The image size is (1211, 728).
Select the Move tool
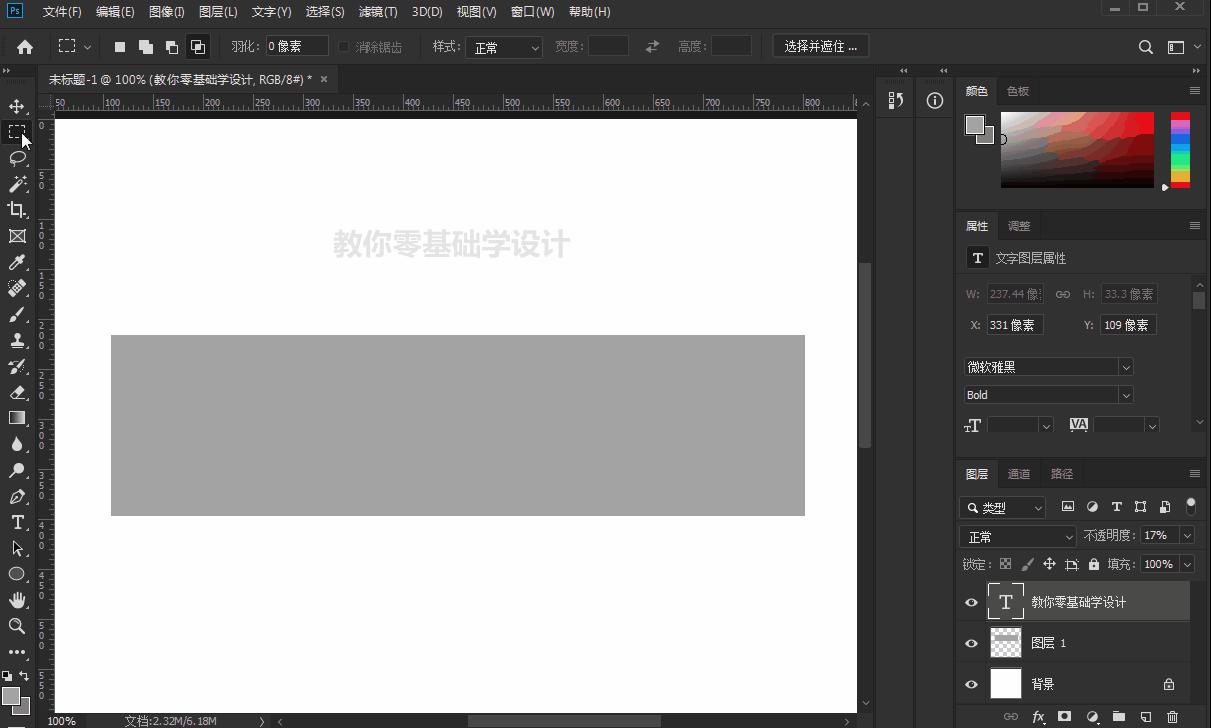coord(17,106)
